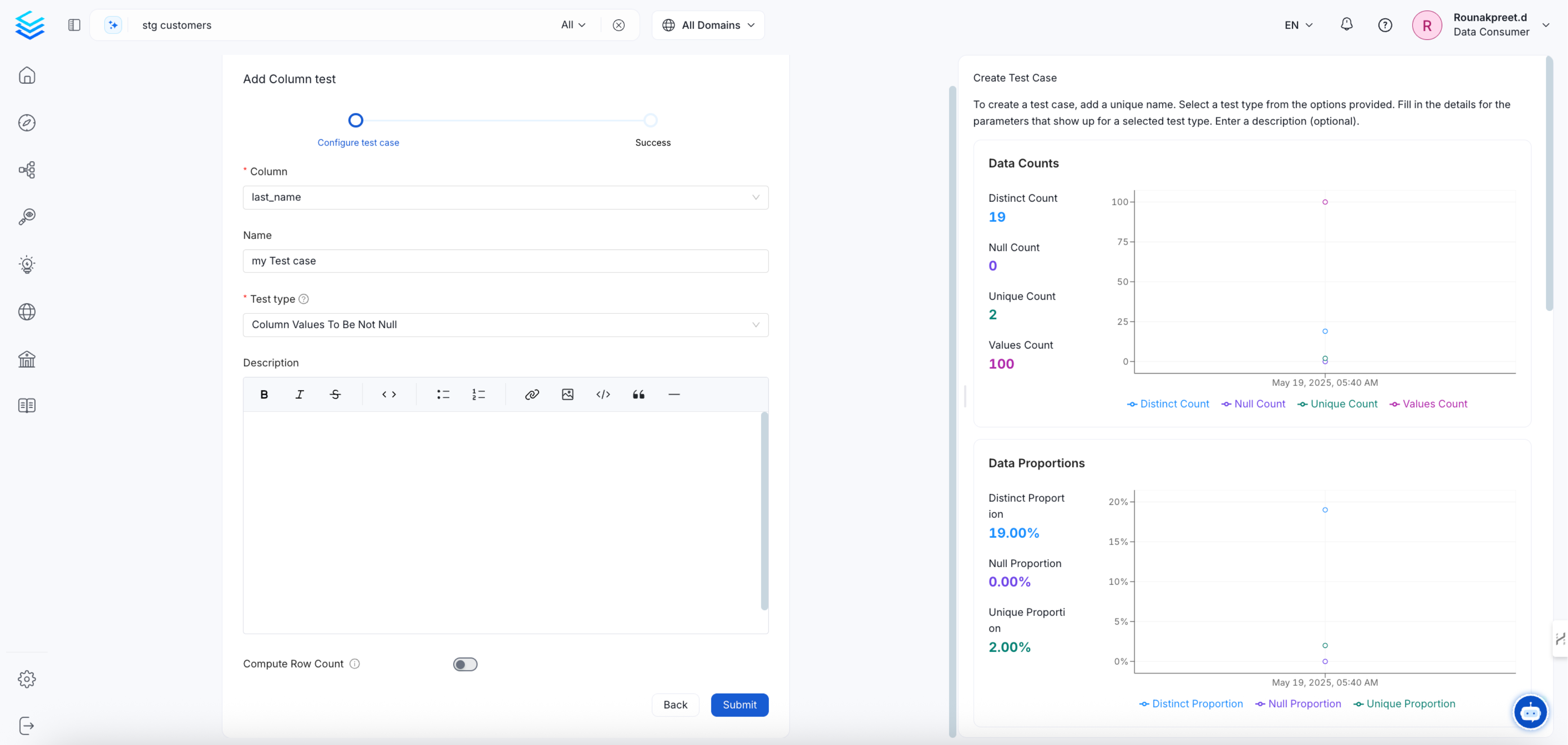Add a blockquote with the quote icon
The height and width of the screenshot is (745, 1568).
(x=638, y=394)
